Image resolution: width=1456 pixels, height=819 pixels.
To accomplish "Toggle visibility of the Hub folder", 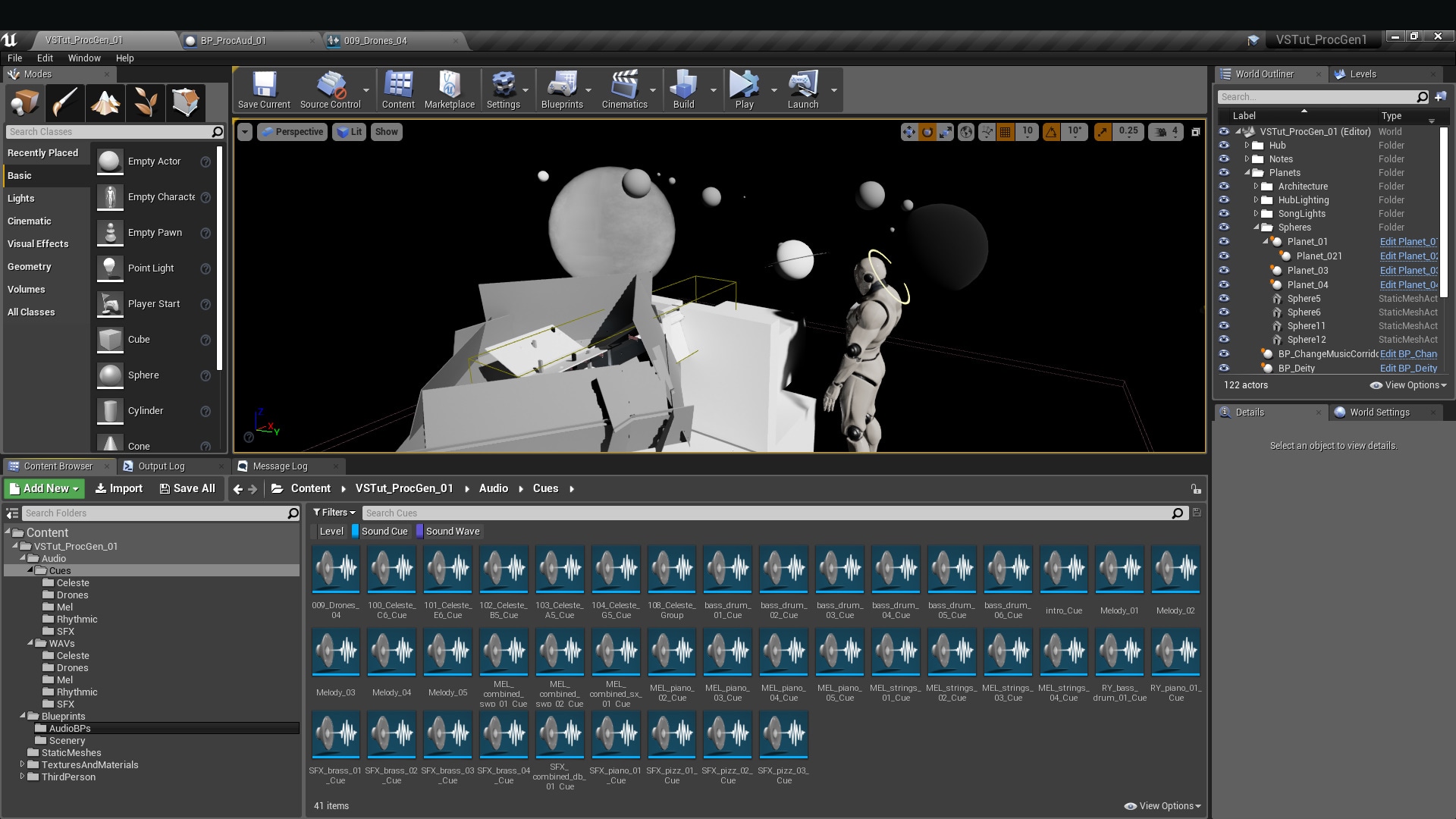I will tap(1225, 145).
